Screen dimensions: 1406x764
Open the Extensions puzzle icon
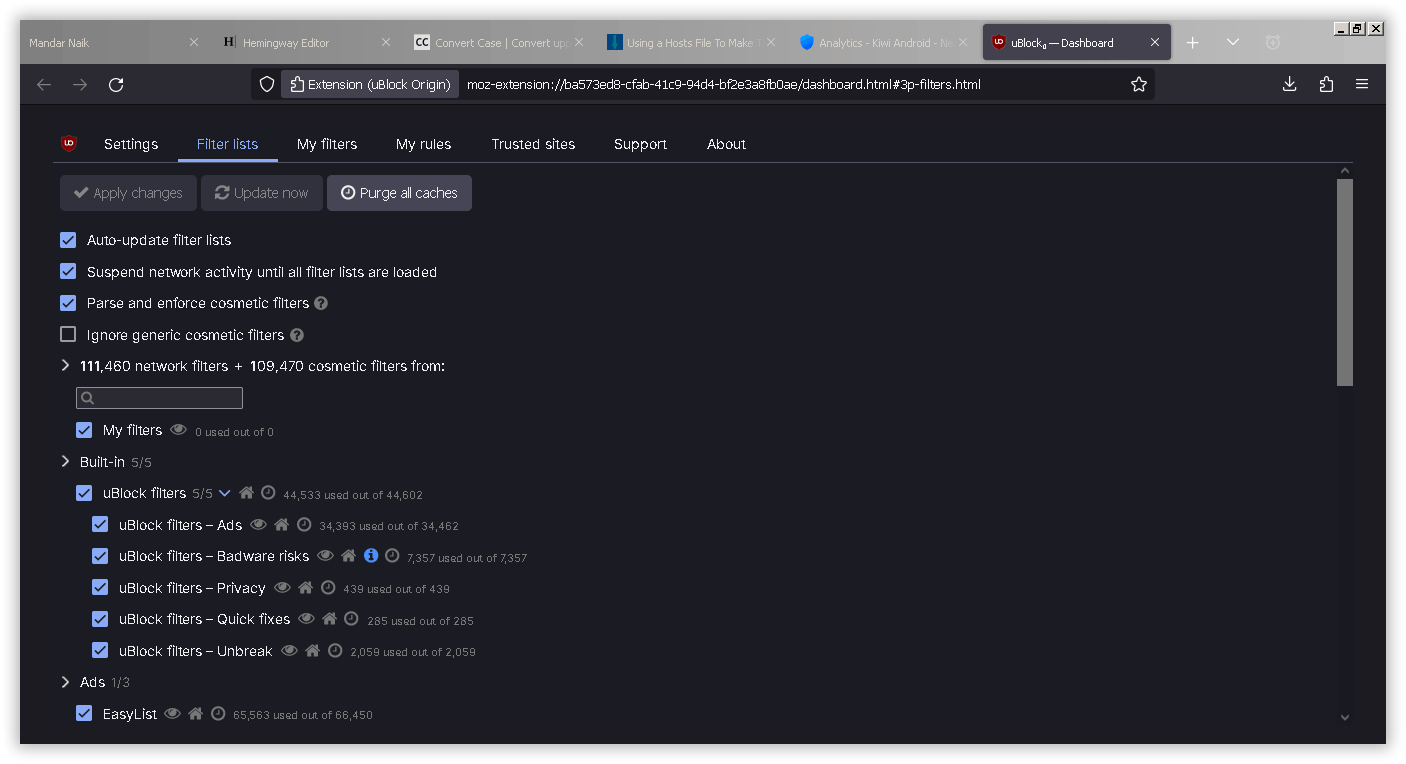1326,85
